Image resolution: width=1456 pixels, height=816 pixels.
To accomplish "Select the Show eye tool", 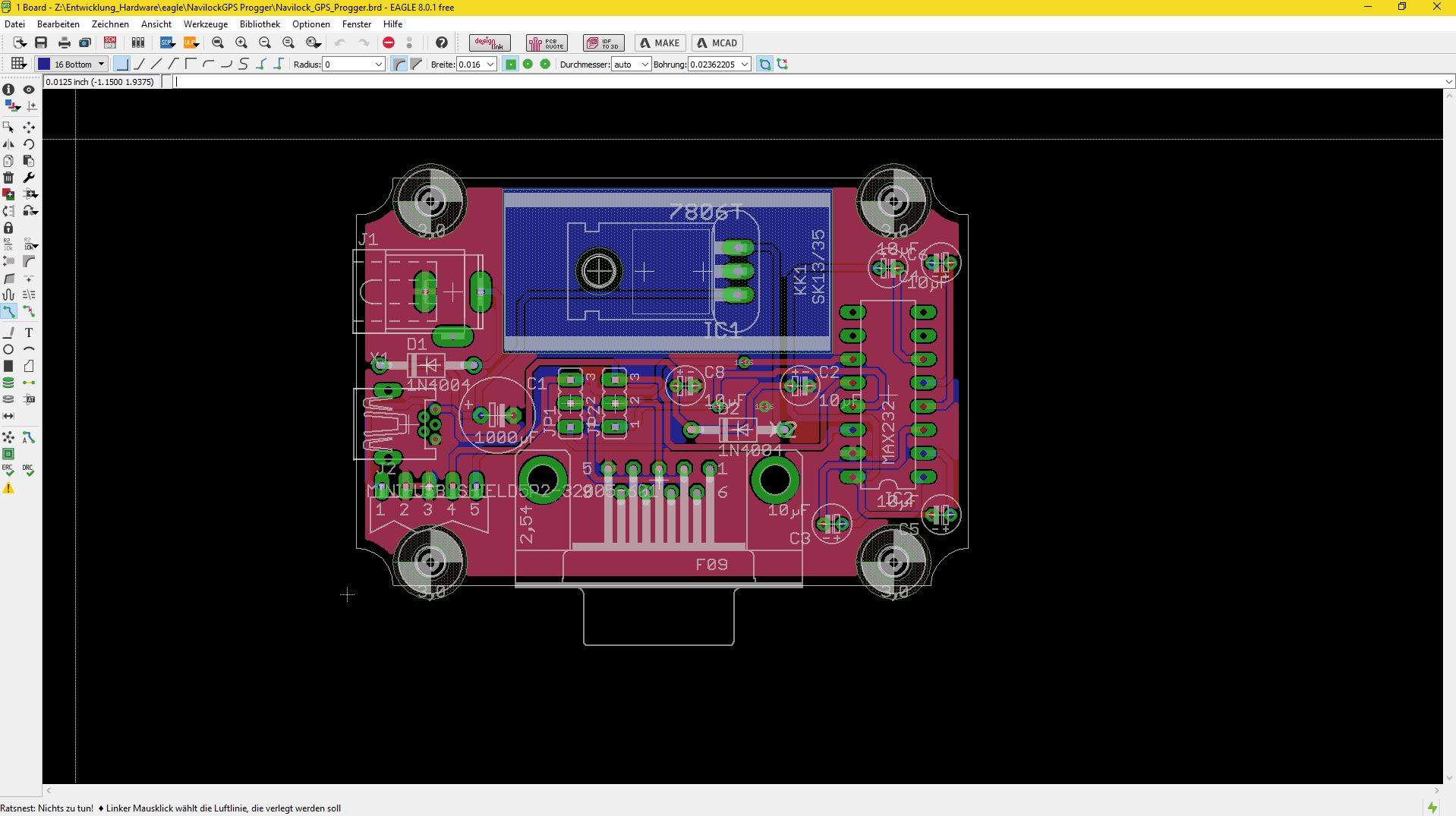I will [29, 90].
